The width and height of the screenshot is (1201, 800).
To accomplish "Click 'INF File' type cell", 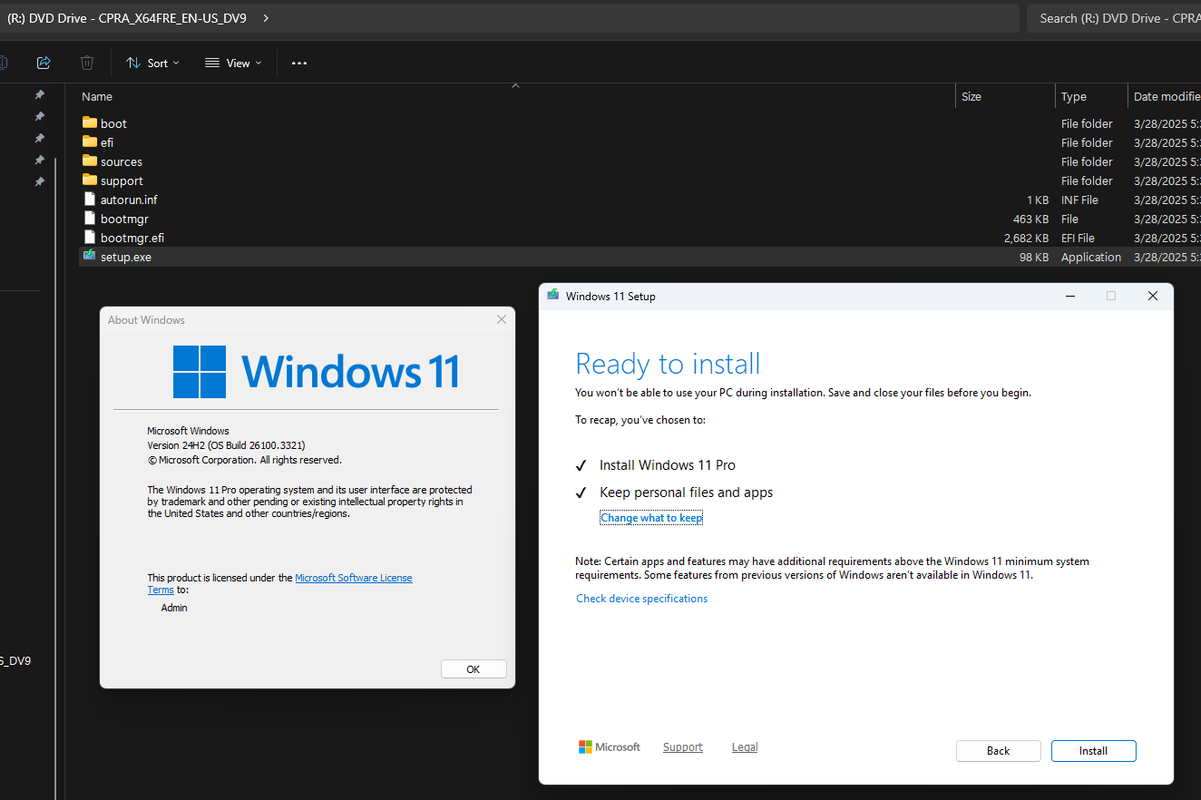I will (x=1079, y=200).
